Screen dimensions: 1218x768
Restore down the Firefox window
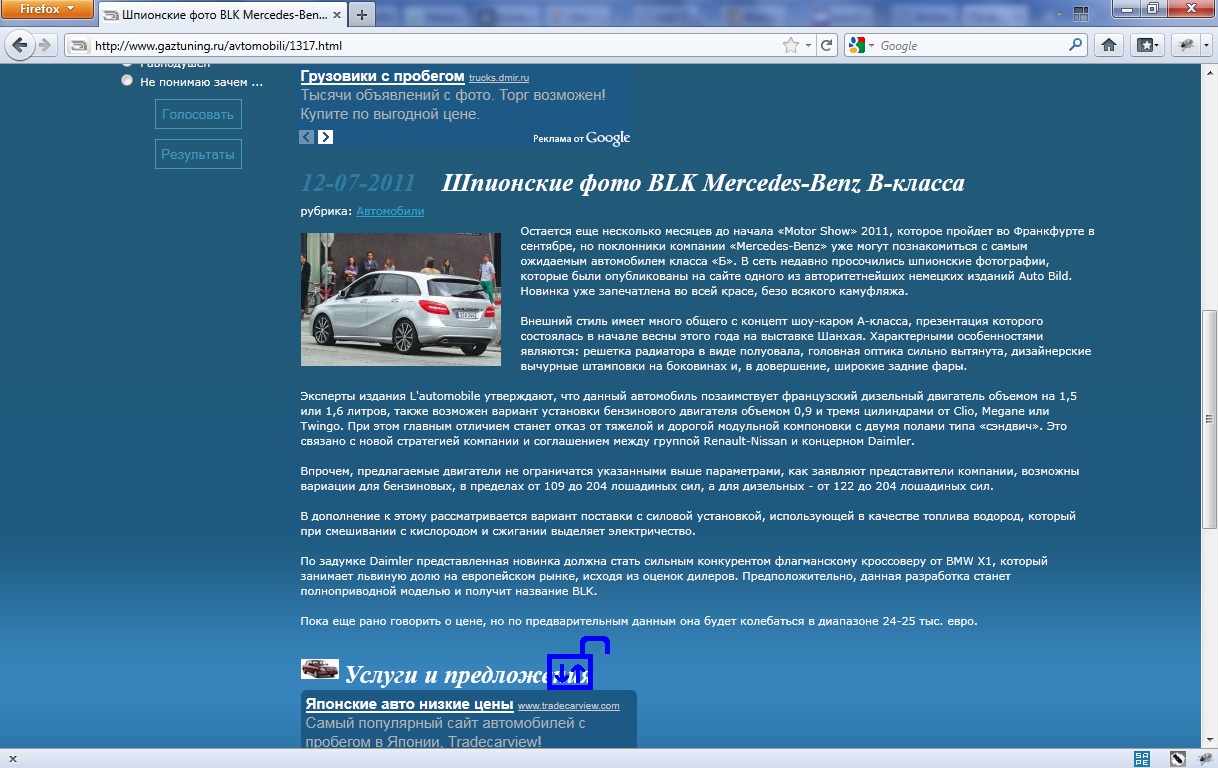(1152, 8)
